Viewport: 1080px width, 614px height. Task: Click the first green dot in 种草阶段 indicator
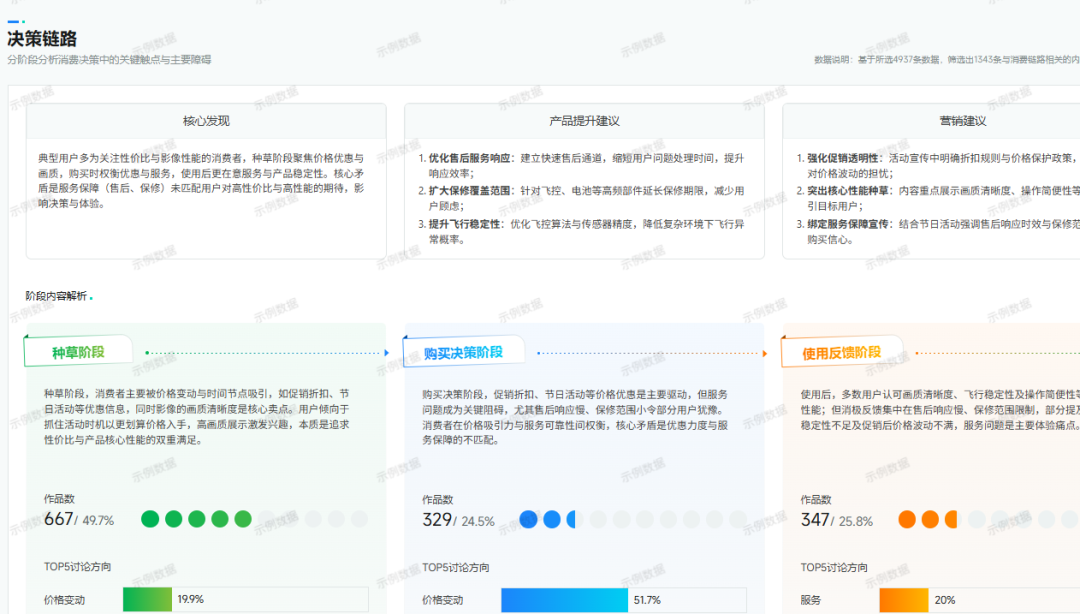[150, 519]
